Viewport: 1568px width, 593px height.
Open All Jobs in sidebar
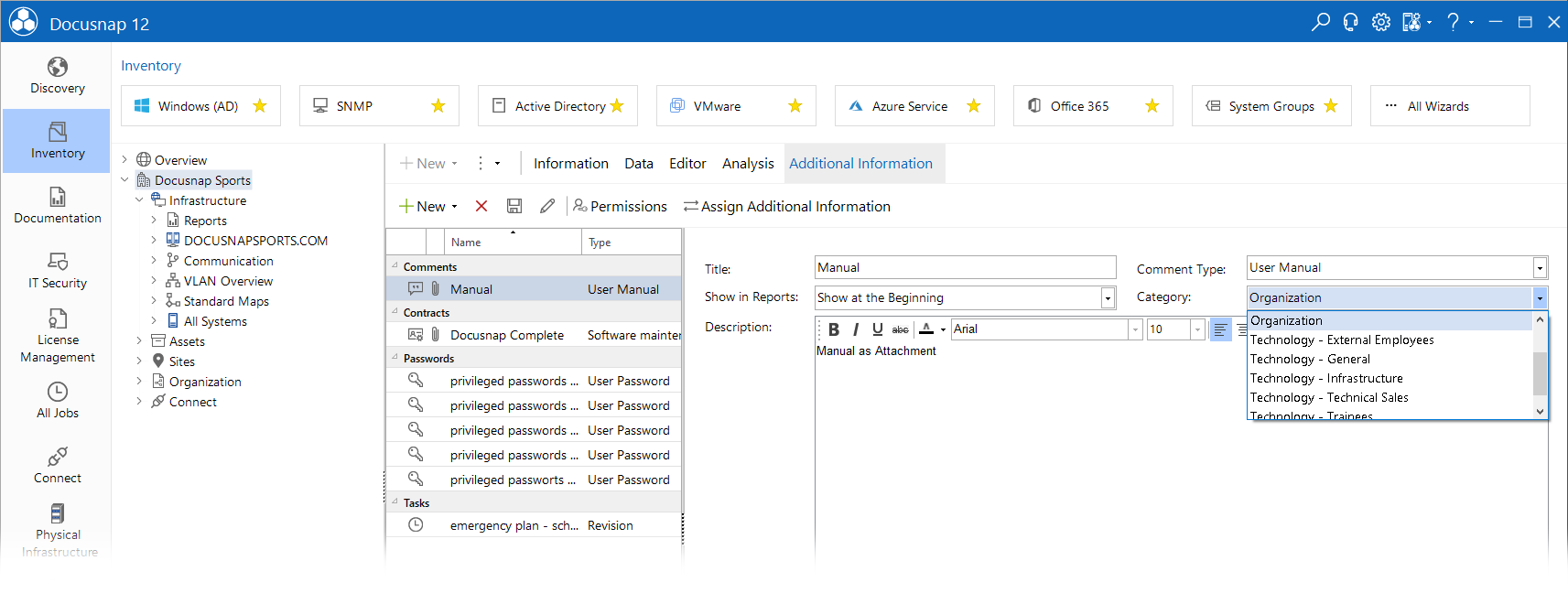coord(57,401)
